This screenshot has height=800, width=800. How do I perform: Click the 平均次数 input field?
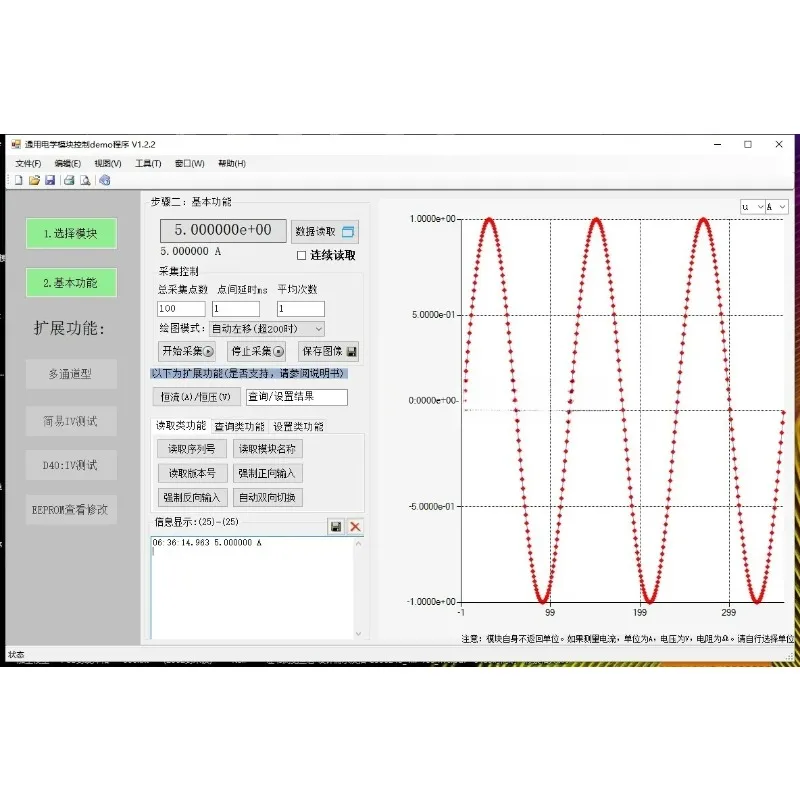pos(301,309)
